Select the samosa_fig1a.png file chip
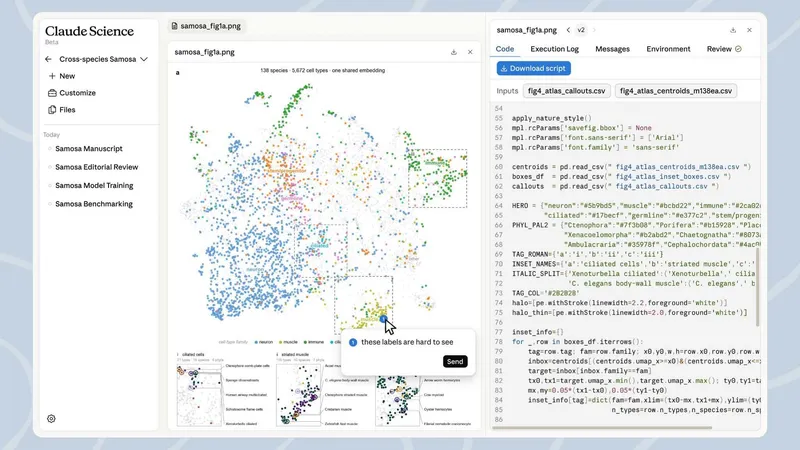Screen dimensions: 800x450 click(206, 26)
